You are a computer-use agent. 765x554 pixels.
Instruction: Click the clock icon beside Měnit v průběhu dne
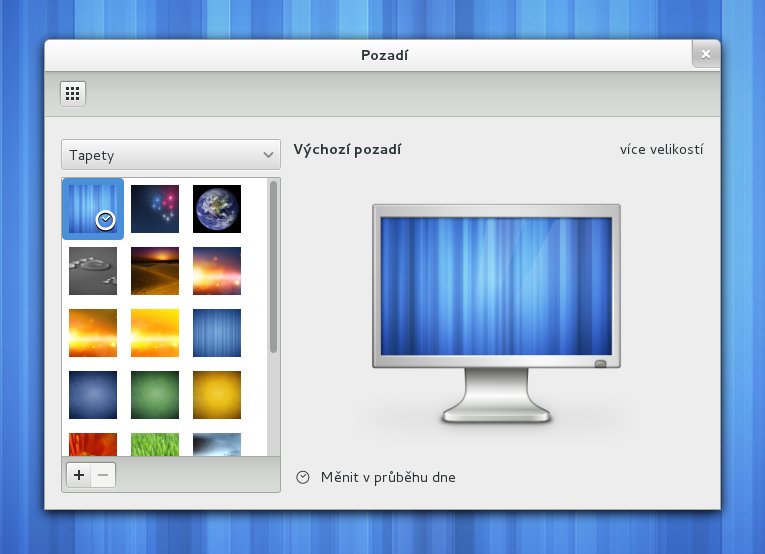pos(303,478)
